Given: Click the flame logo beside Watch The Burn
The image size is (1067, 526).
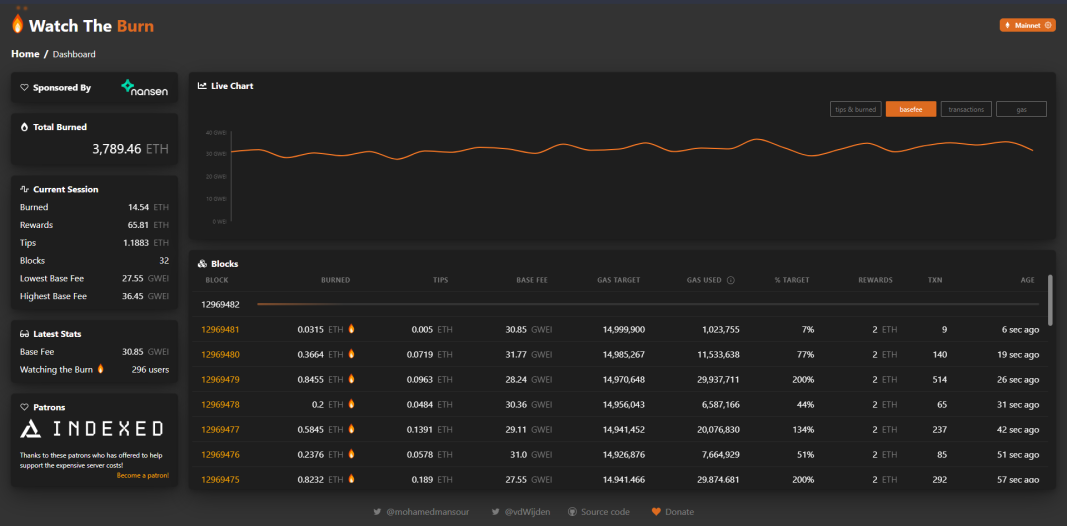Looking at the screenshot, I should click(x=18, y=24).
